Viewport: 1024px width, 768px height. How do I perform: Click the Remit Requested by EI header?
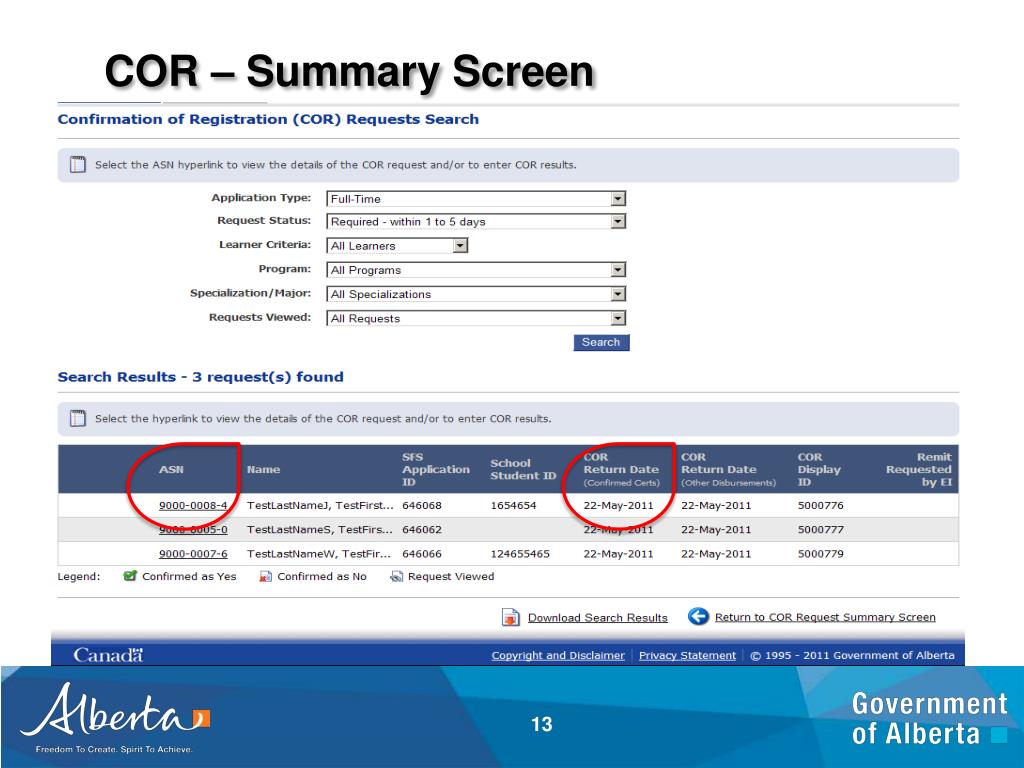pyautogui.click(x=919, y=470)
